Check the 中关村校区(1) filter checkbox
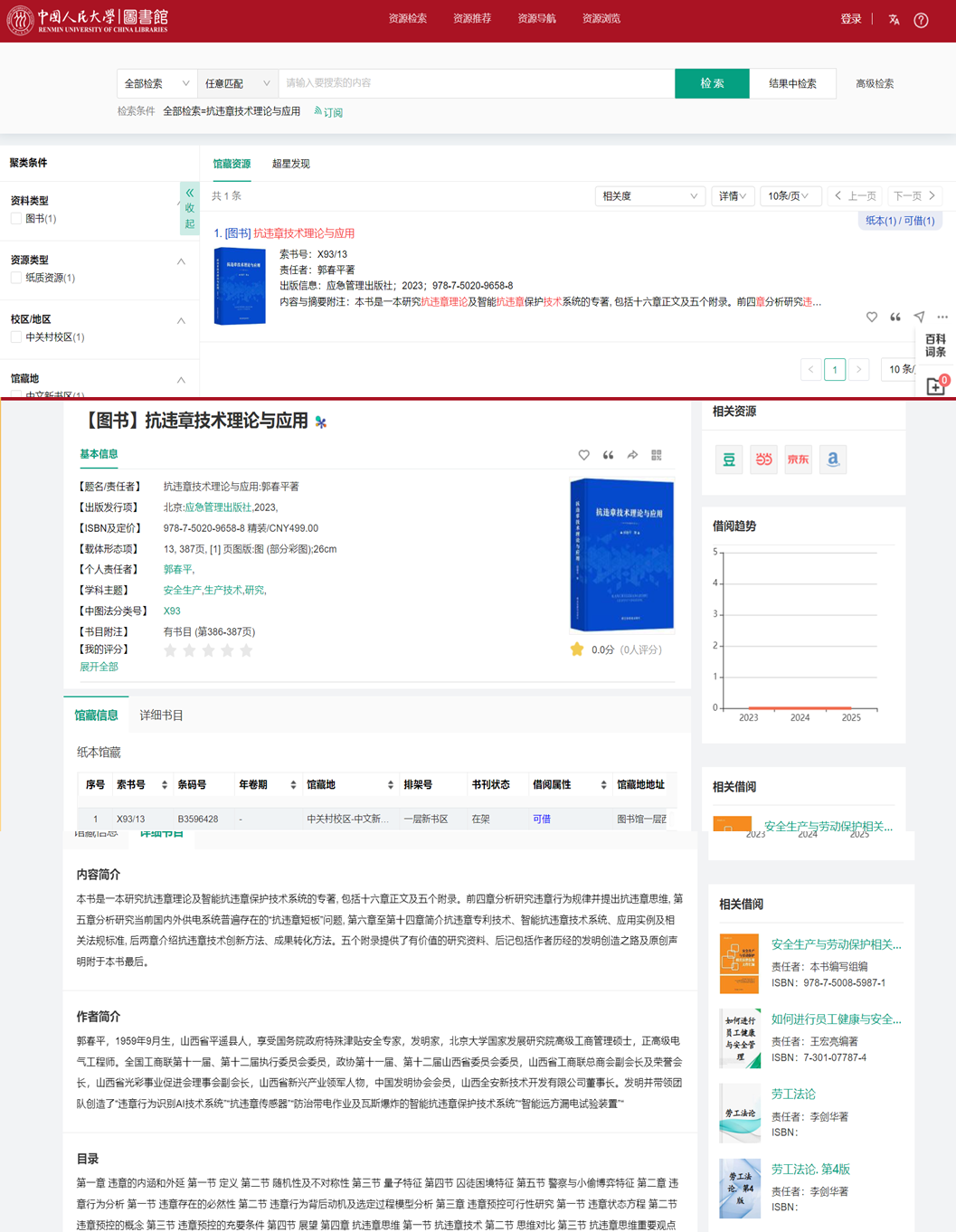This screenshot has height=1232, width=956. [x=16, y=337]
